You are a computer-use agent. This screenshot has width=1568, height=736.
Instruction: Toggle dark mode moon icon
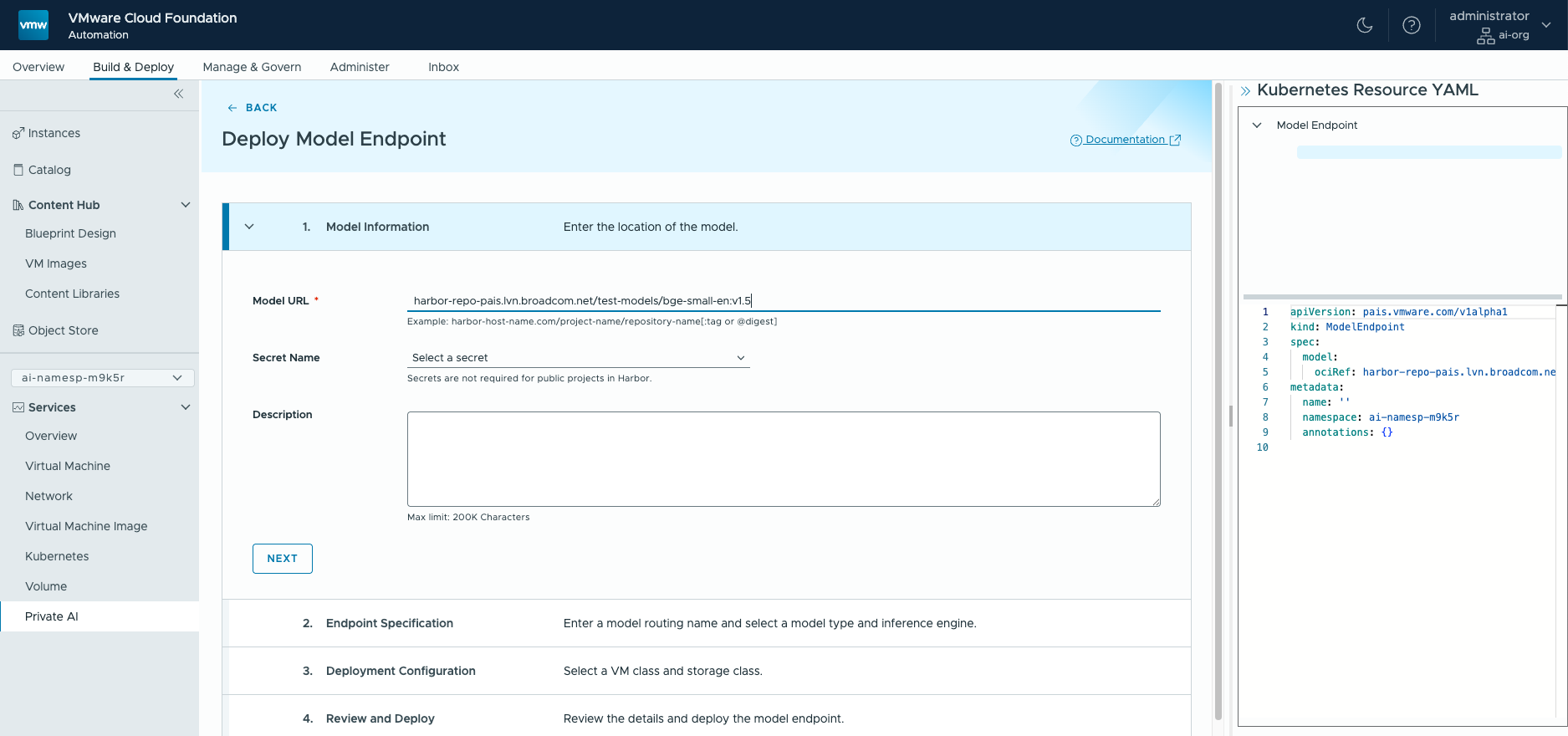(x=1365, y=25)
